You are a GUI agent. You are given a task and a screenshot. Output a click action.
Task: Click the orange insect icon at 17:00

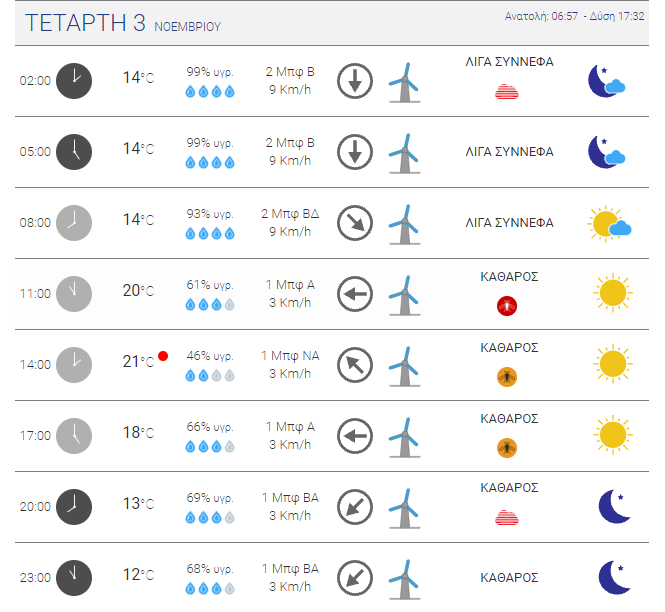point(506,447)
